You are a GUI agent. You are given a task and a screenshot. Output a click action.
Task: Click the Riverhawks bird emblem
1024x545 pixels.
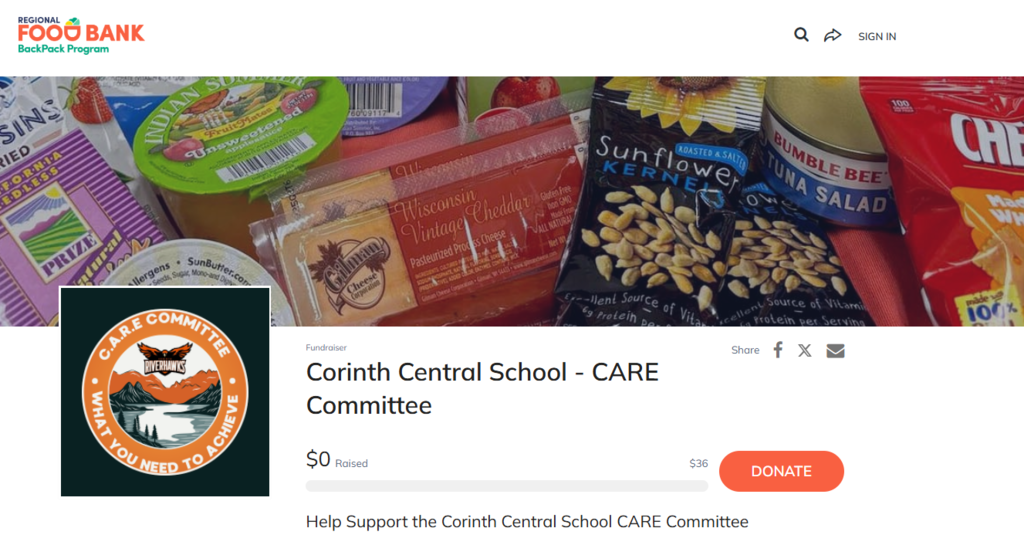pos(165,358)
